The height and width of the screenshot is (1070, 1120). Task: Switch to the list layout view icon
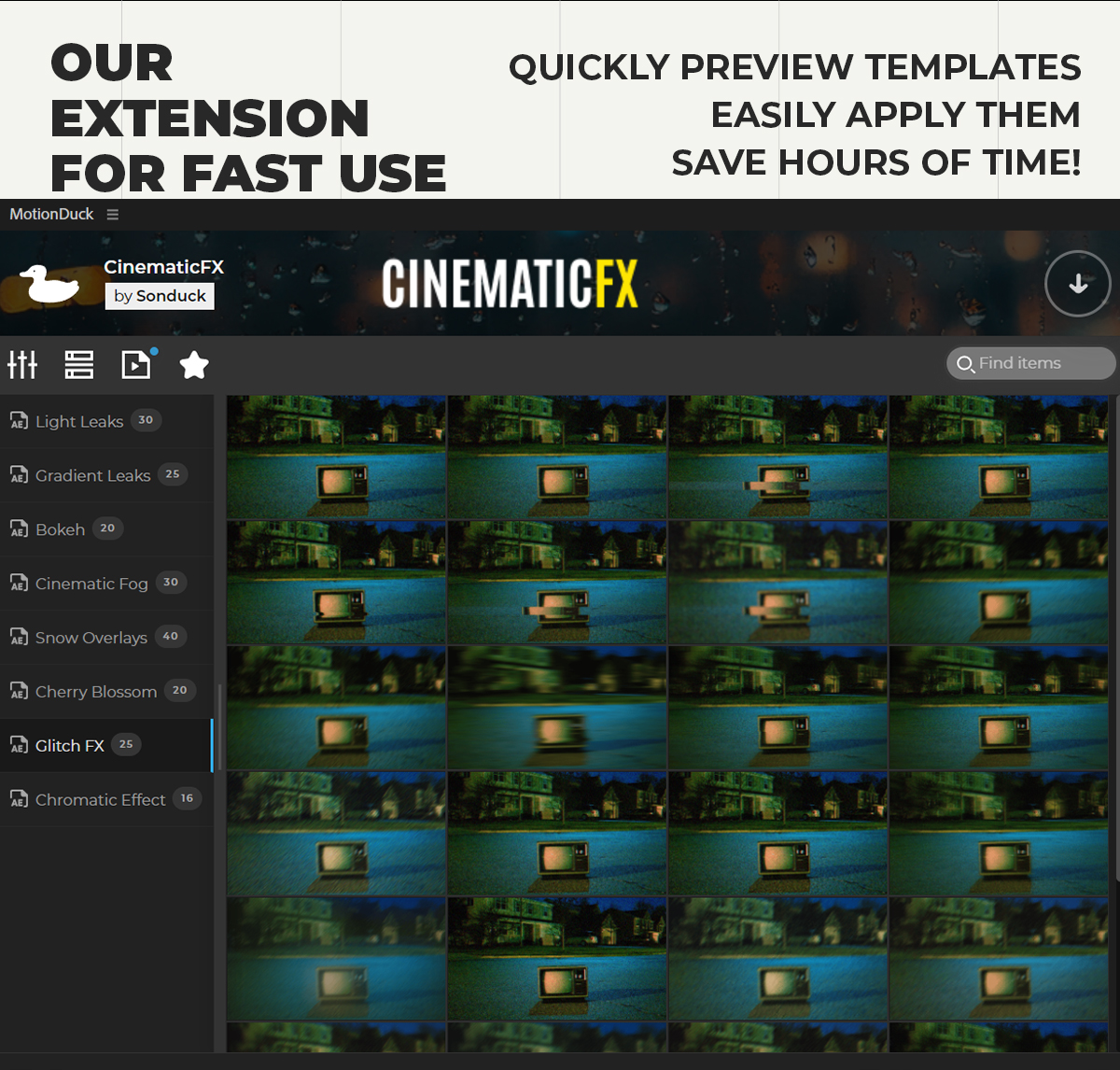[x=79, y=364]
